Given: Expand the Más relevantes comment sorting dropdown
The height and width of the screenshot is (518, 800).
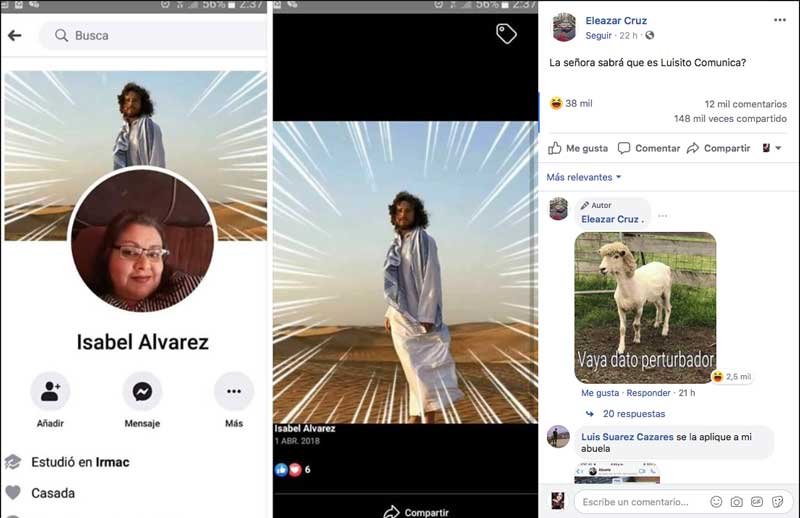Looking at the screenshot, I should pyautogui.click(x=584, y=177).
